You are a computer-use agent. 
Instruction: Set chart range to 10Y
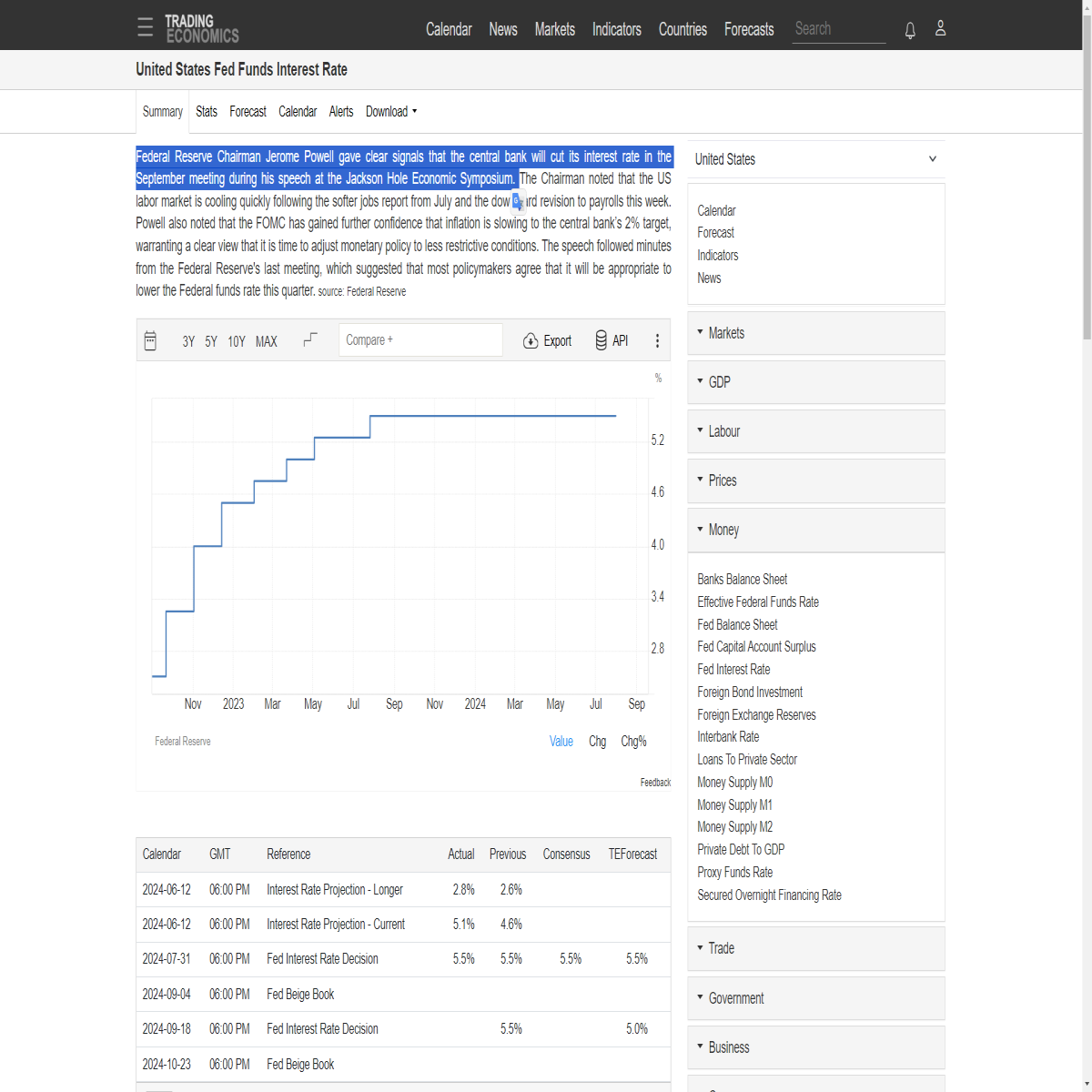coord(237,341)
